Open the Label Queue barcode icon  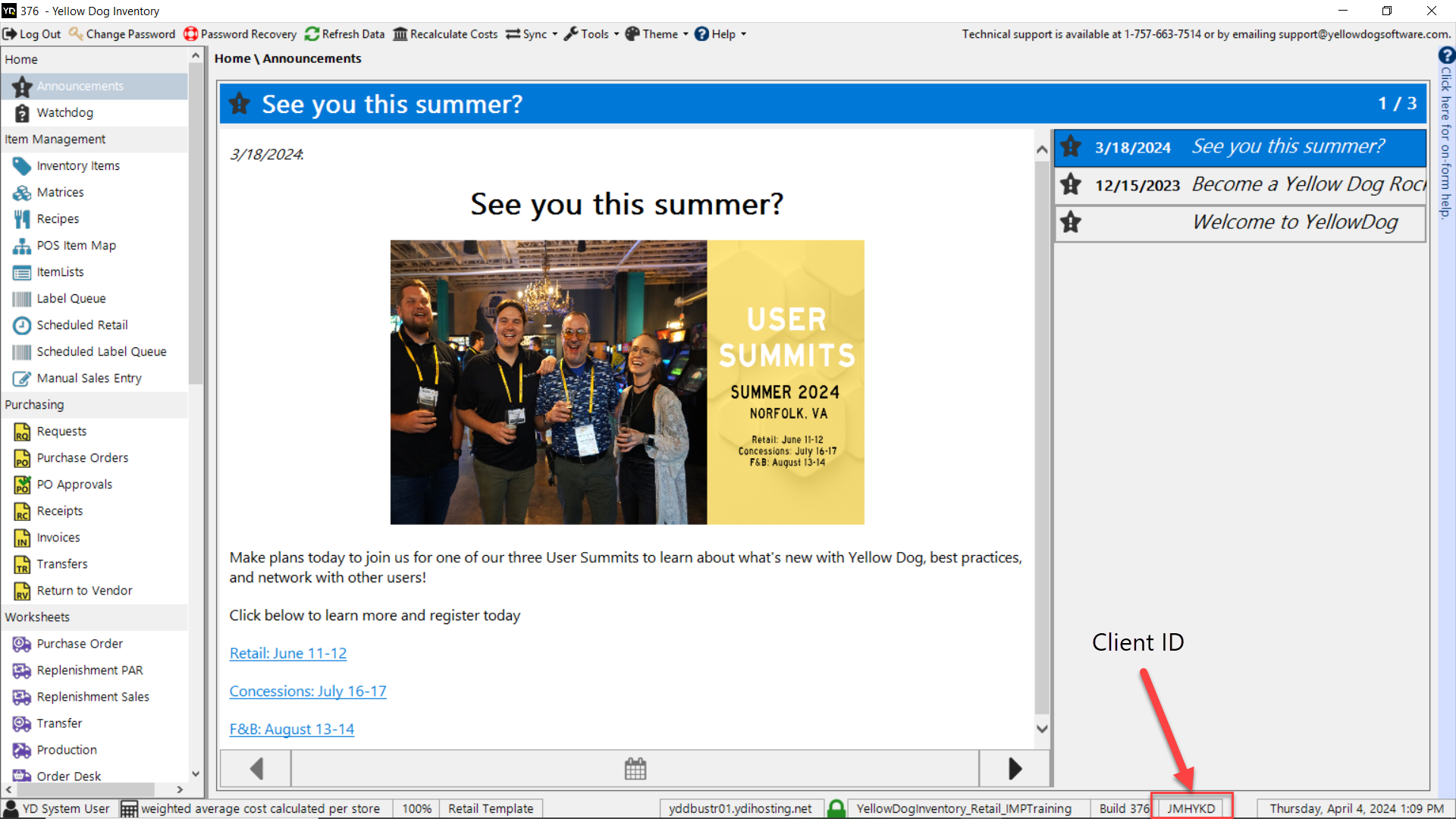[x=22, y=299]
